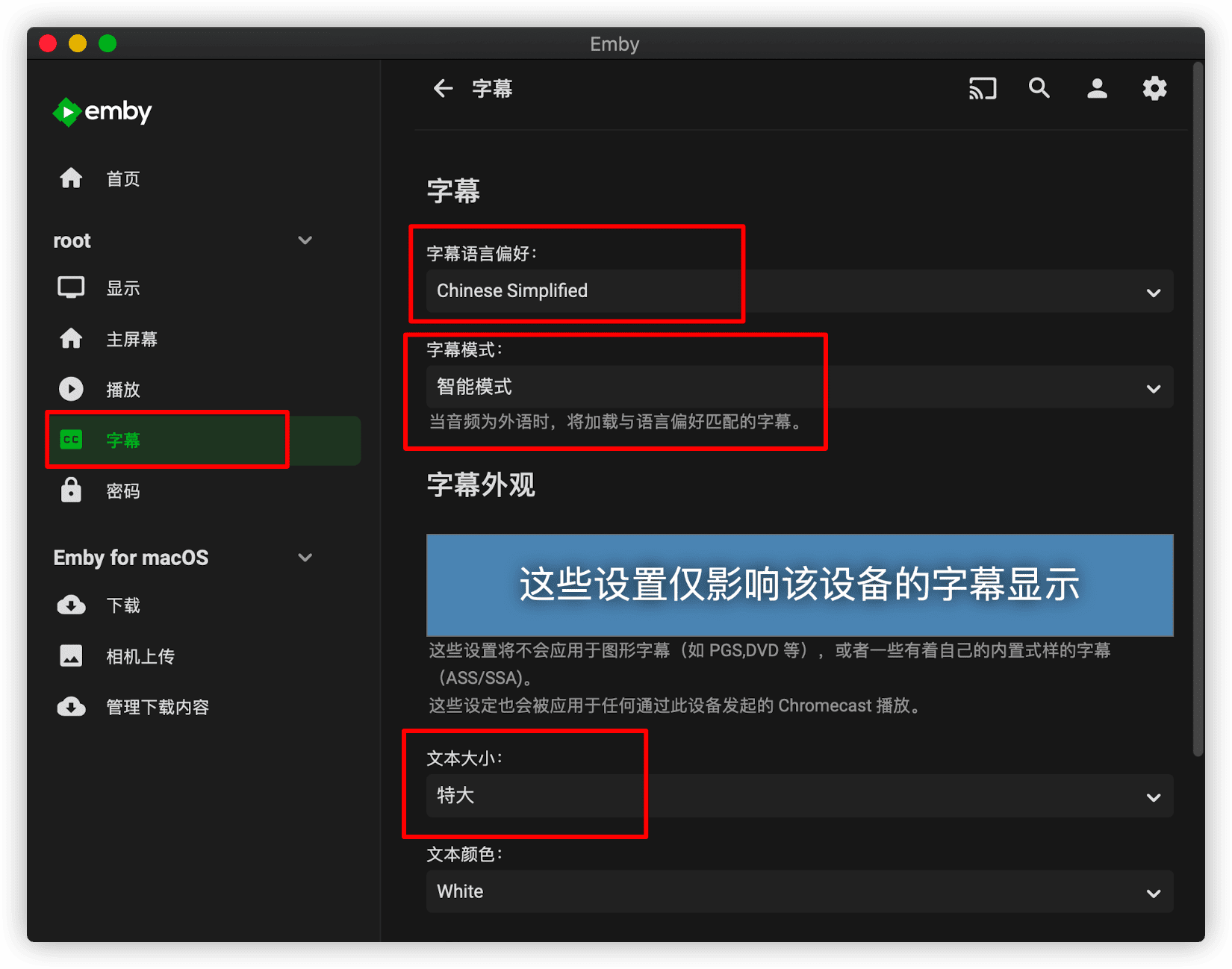The height and width of the screenshot is (969, 1232).
Task: Go to 首页 in the sidebar
Action: (122, 179)
